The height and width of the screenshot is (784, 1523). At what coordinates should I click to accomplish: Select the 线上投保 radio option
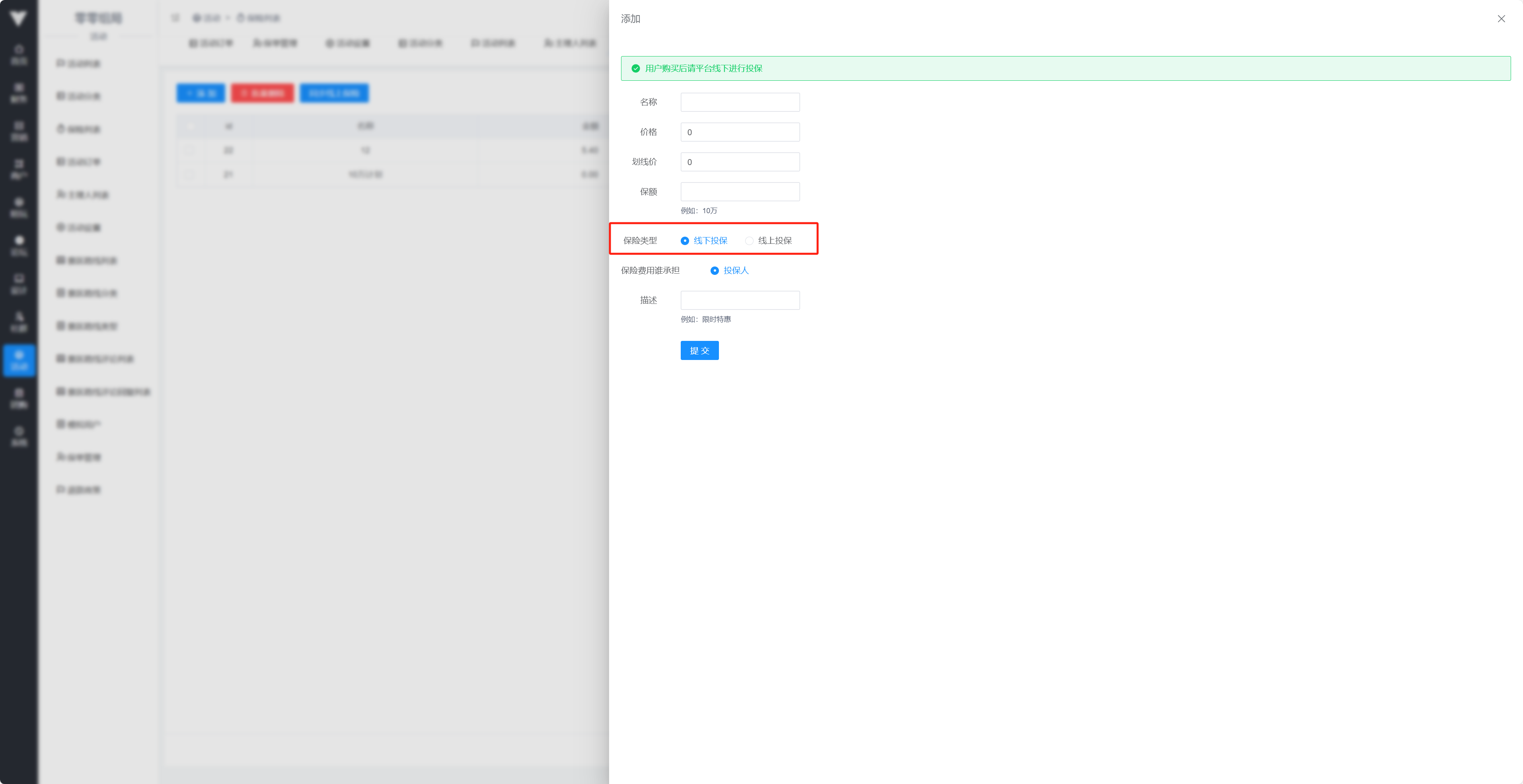click(x=749, y=241)
